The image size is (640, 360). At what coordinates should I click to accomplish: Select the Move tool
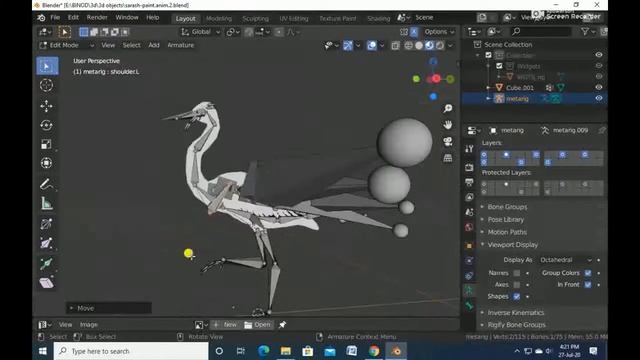47,106
